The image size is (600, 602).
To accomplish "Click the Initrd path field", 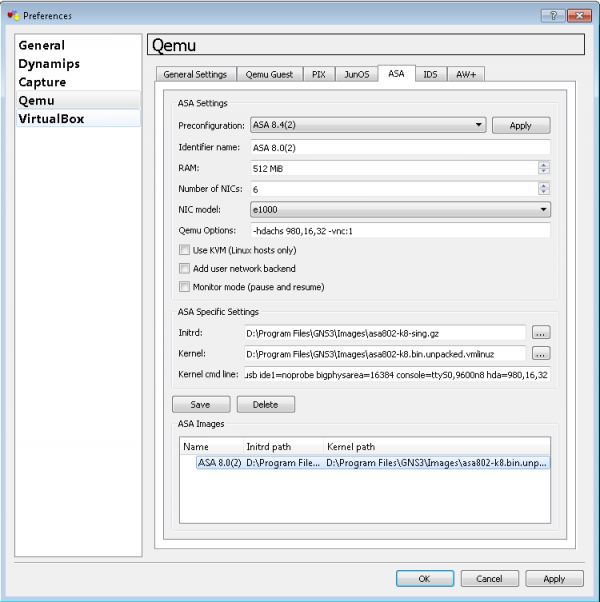I will pos(385,333).
